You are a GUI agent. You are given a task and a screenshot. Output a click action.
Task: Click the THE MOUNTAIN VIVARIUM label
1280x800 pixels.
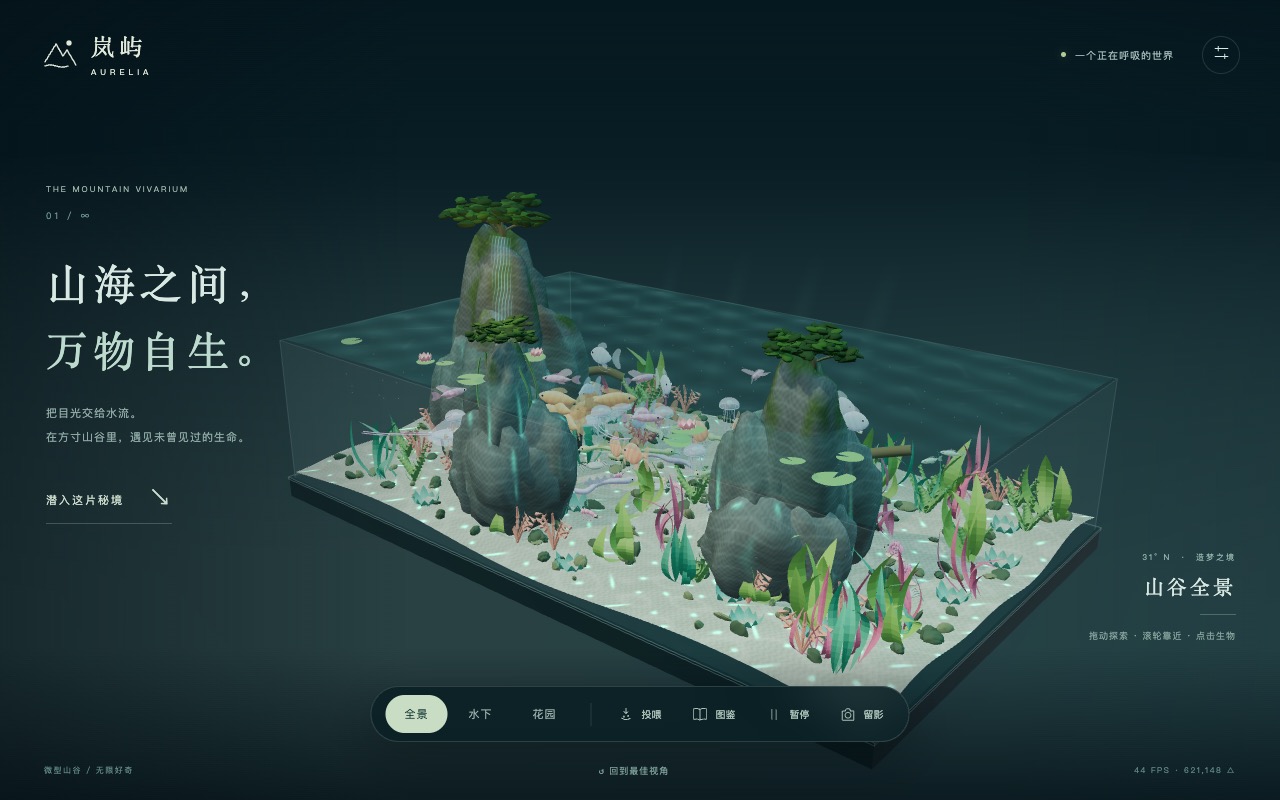tap(117, 189)
